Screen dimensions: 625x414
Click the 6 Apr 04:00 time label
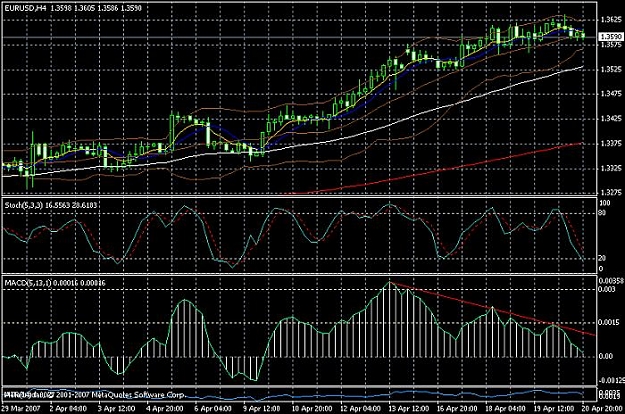213,409
